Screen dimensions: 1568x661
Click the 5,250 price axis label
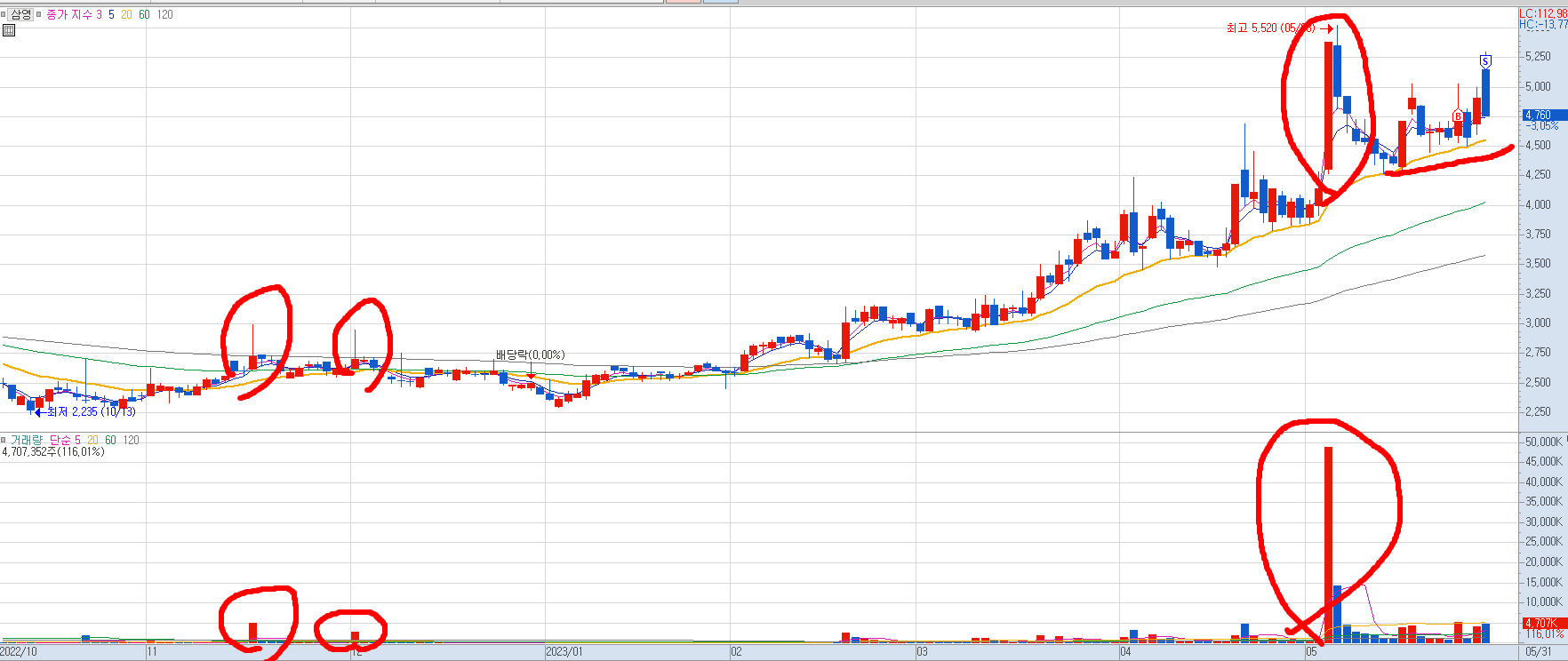click(x=1538, y=56)
